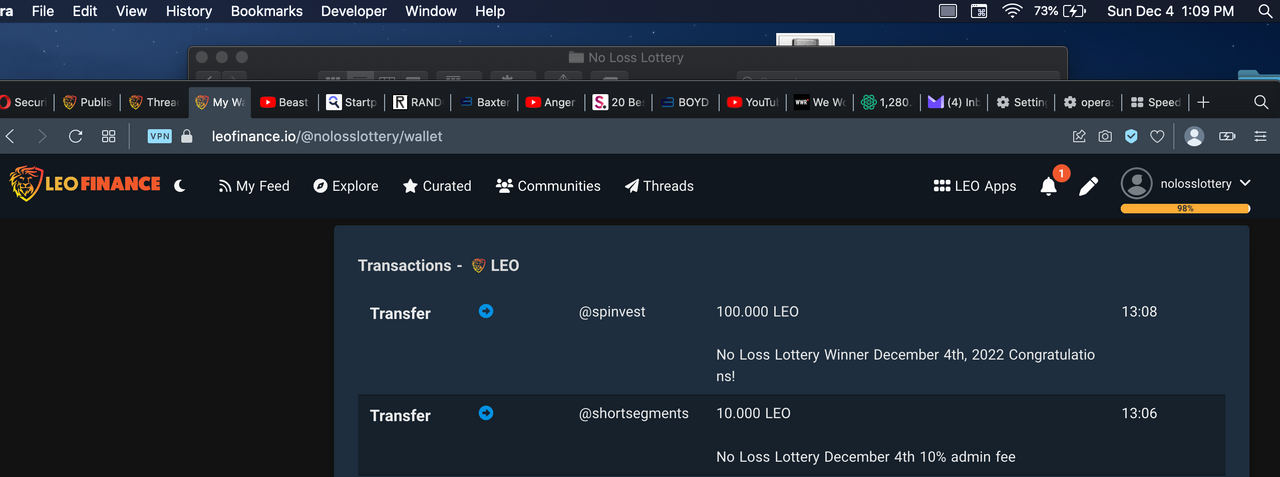This screenshot has width=1280, height=477.
Task: Open the blue ad-blocker shield icon
Action: pos(1131,136)
